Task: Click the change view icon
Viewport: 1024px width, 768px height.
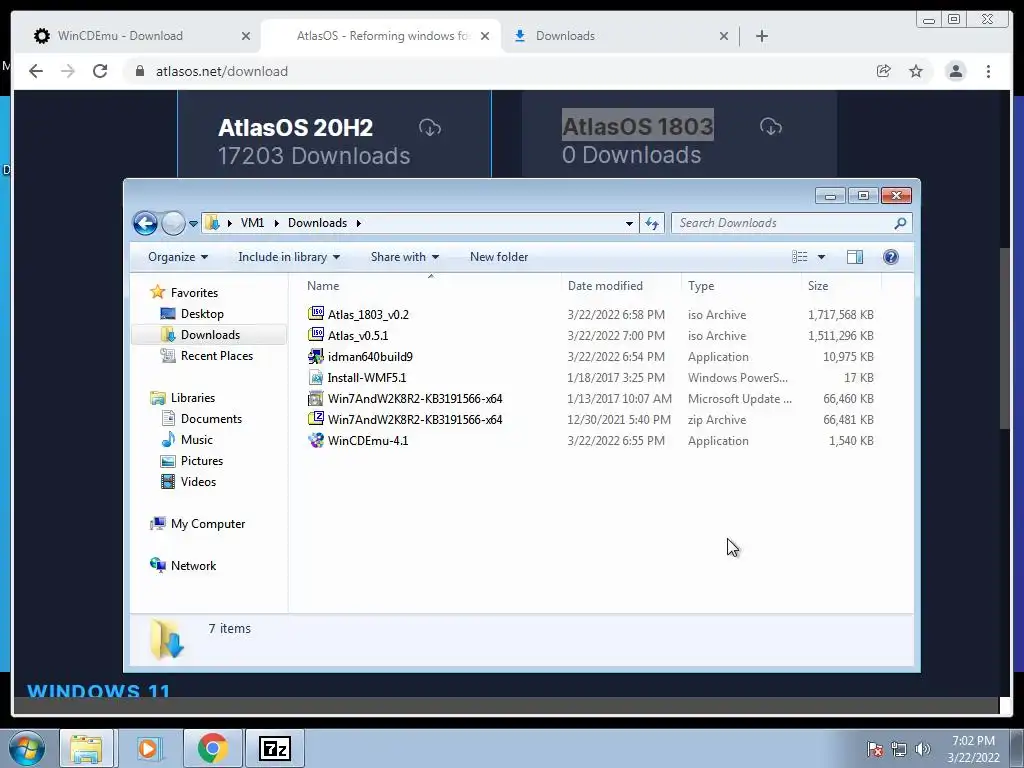Action: coord(800,257)
